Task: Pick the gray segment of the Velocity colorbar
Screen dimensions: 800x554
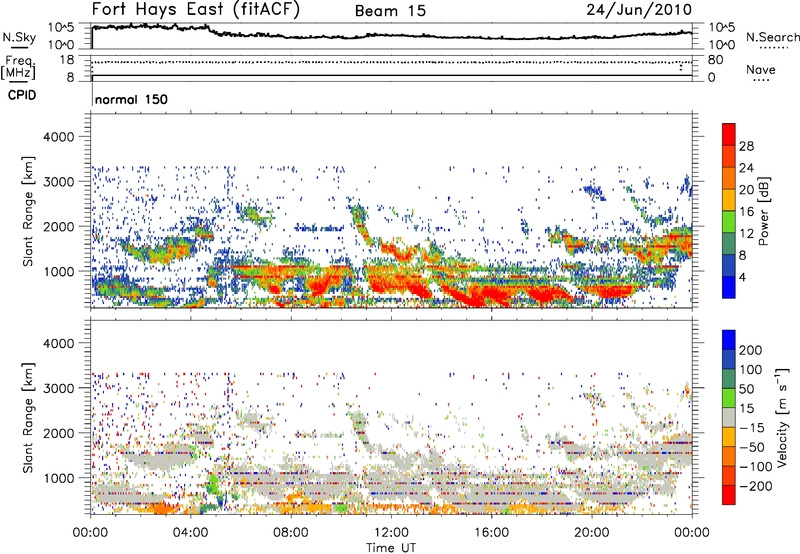Action: coord(729,418)
